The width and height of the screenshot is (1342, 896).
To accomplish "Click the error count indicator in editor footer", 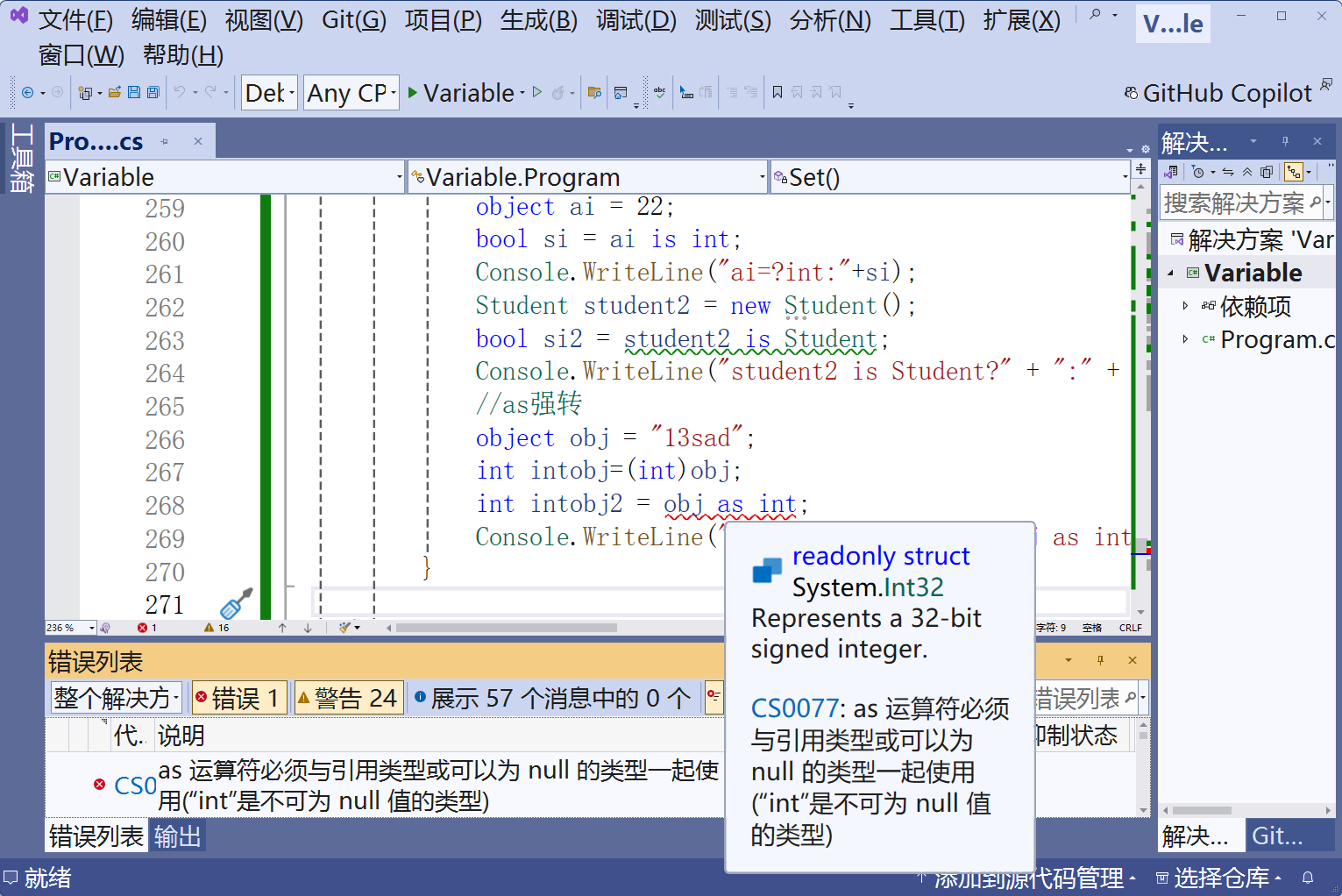I will coord(147,628).
